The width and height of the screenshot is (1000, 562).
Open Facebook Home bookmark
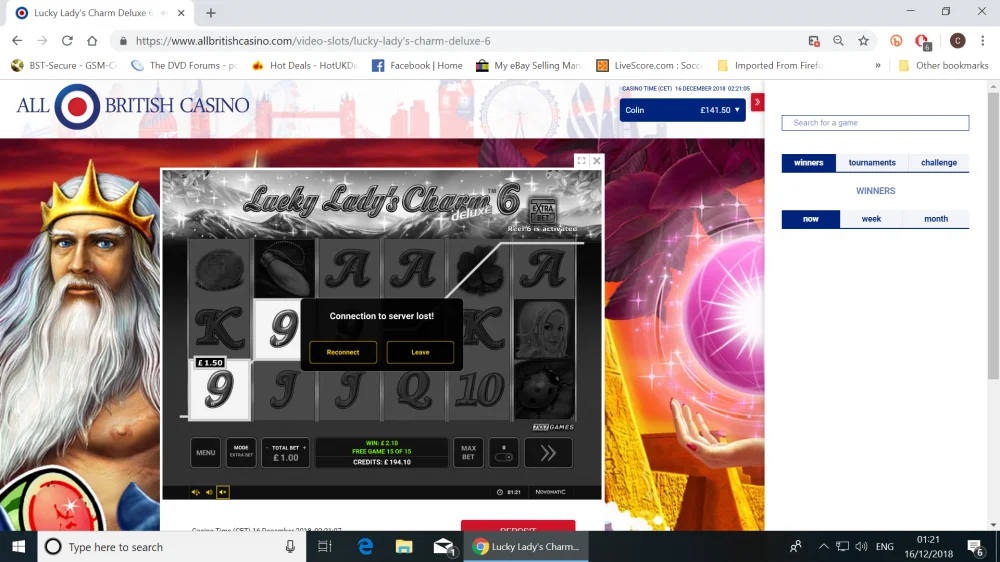point(417,65)
